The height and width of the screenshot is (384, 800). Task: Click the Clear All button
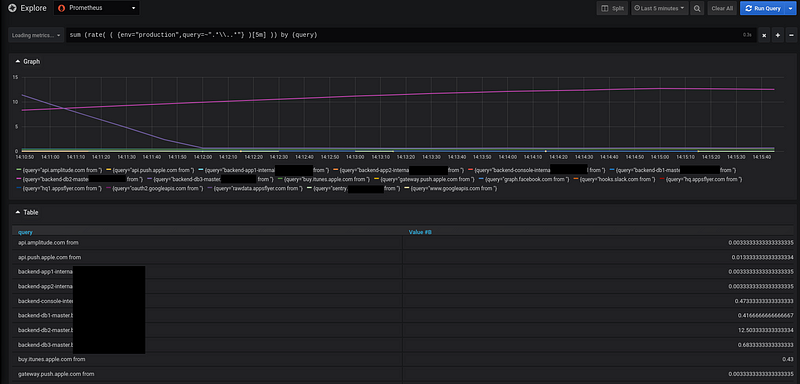[722, 8]
